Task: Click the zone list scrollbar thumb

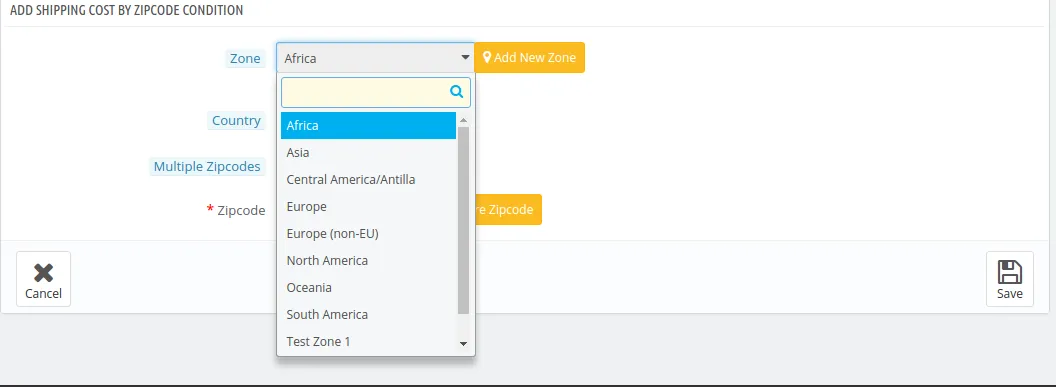Action: pos(463,220)
